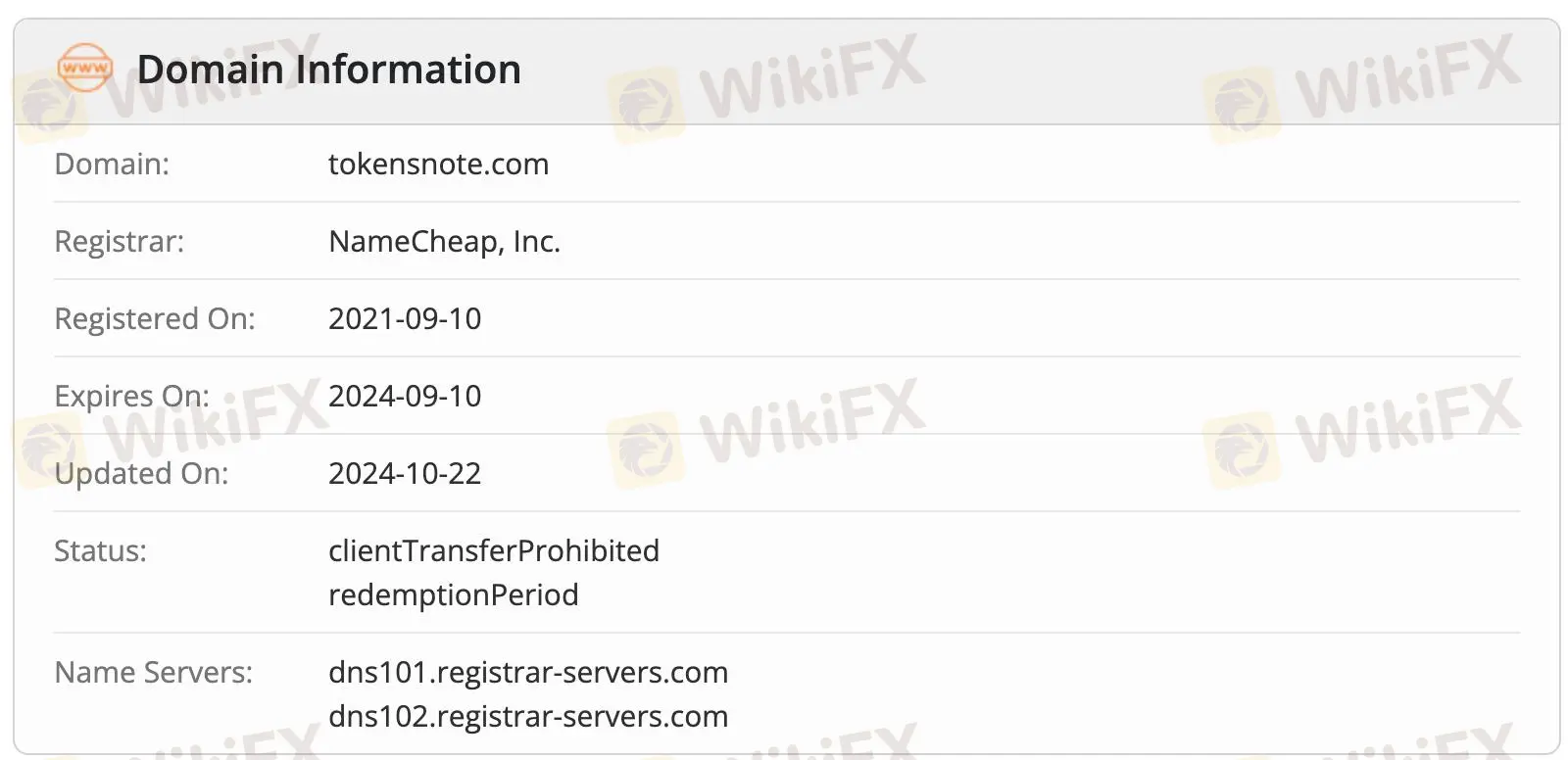Click the WikiFX watermark logo at top center
The image size is (1568, 760).
768,86
